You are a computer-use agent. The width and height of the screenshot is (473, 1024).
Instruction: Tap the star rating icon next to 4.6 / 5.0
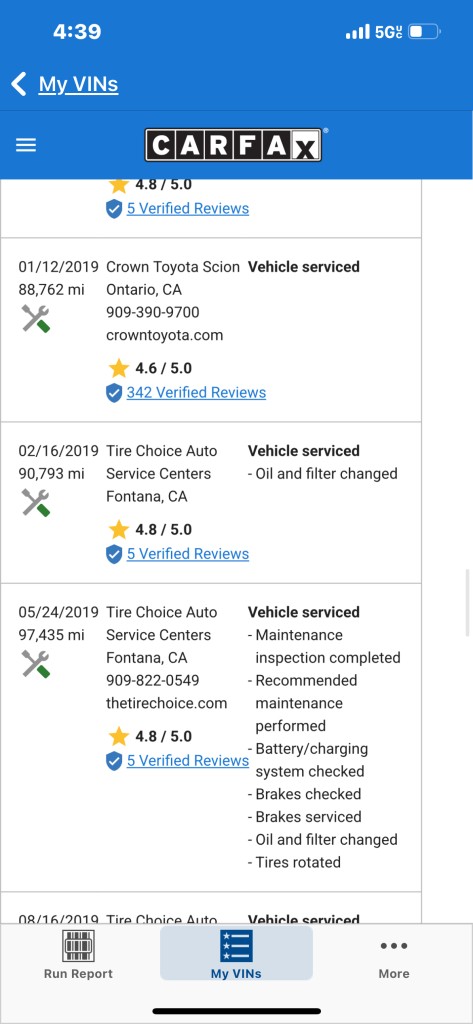tap(118, 368)
